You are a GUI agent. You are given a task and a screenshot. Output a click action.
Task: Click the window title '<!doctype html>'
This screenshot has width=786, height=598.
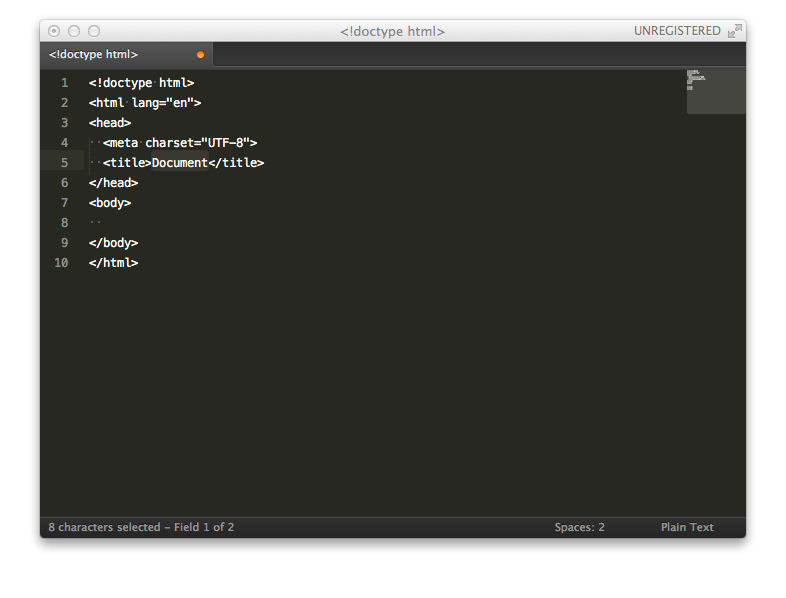coord(392,32)
